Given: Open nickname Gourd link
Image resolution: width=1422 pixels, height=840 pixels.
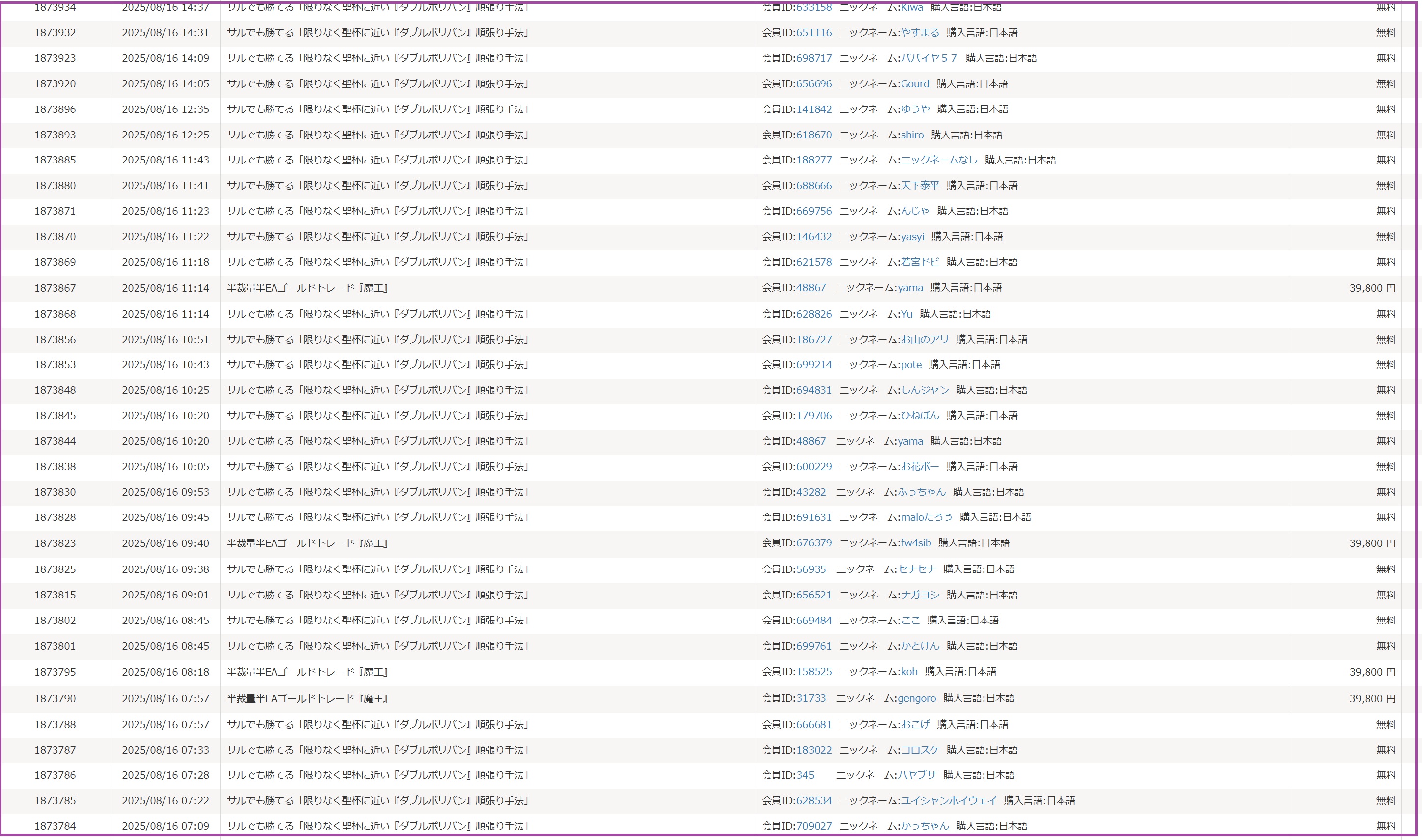Looking at the screenshot, I should pyautogui.click(x=915, y=84).
